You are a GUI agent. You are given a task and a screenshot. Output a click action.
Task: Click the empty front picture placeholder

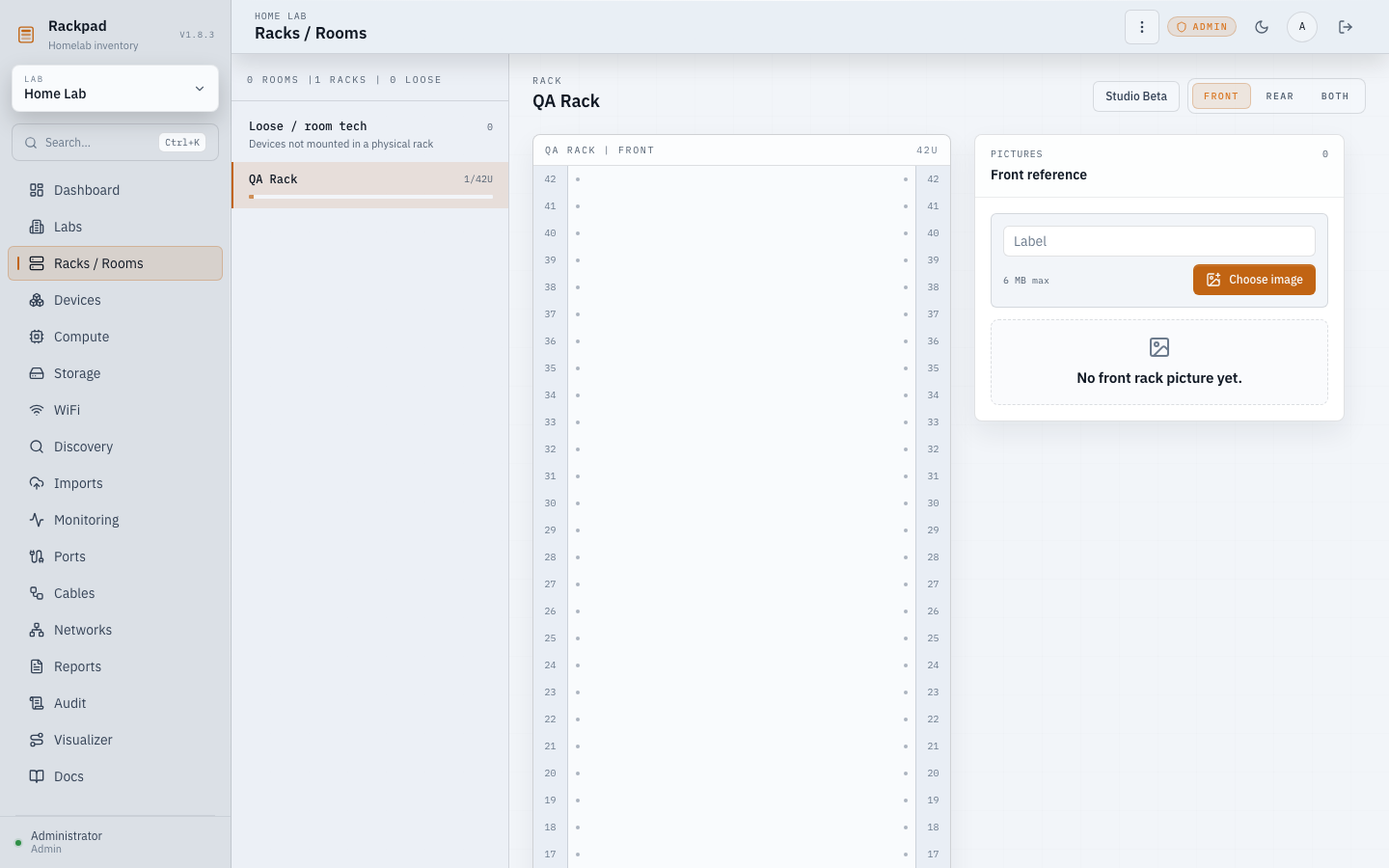[x=1159, y=363]
